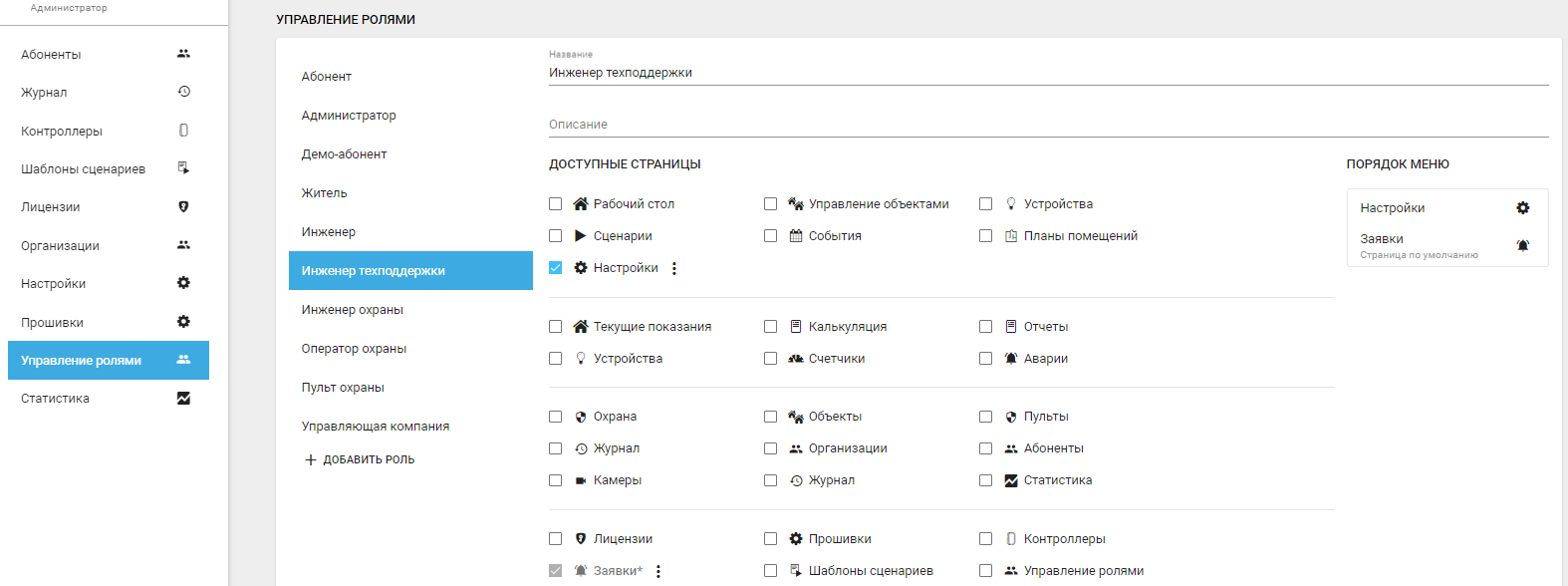Open three-dot options next to Заявки* checkbox
This screenshot has height=586, width=1568.
click(x=658, y=571)
